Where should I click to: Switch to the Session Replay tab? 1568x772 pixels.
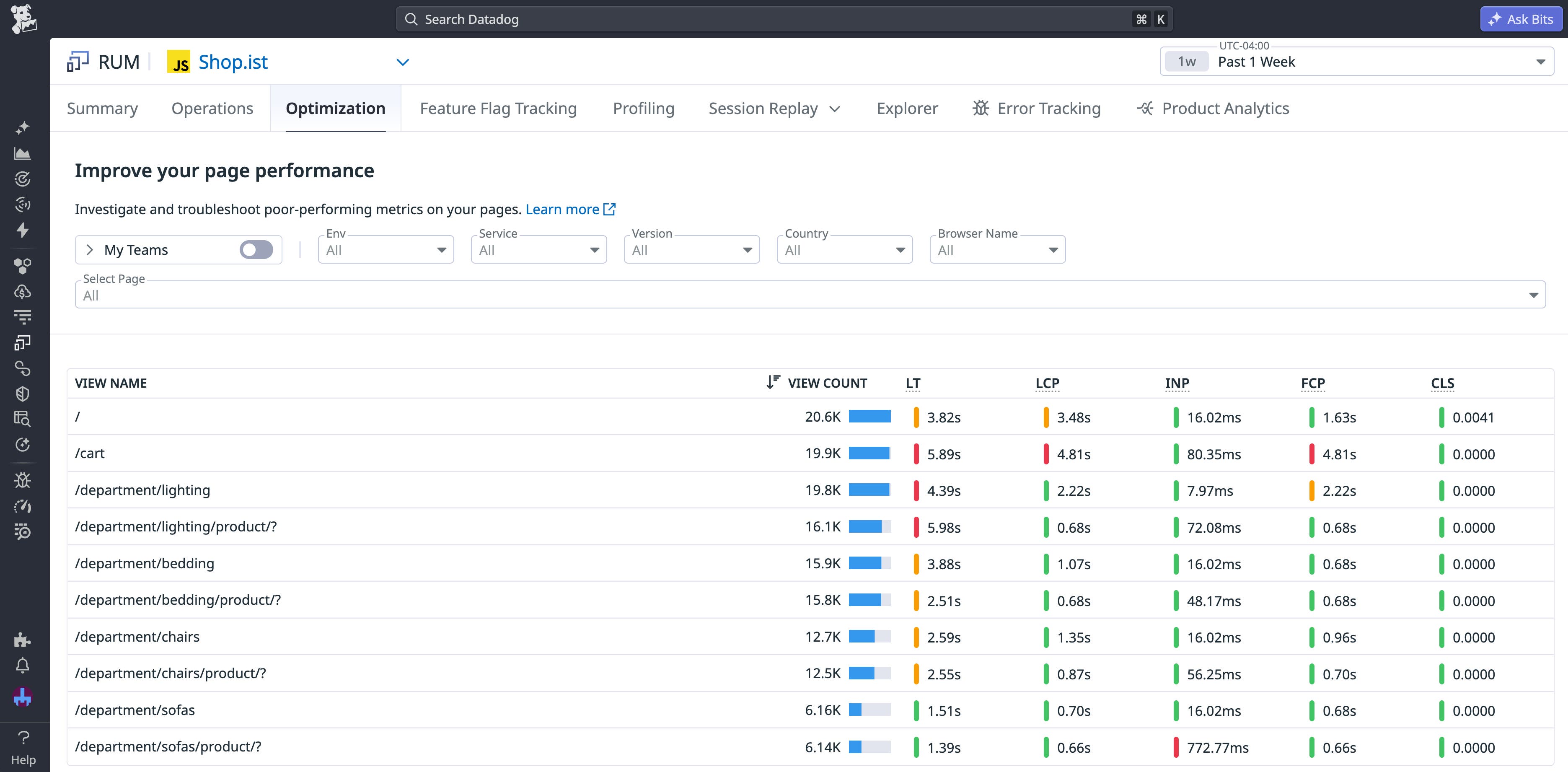[x=763, y=108]
